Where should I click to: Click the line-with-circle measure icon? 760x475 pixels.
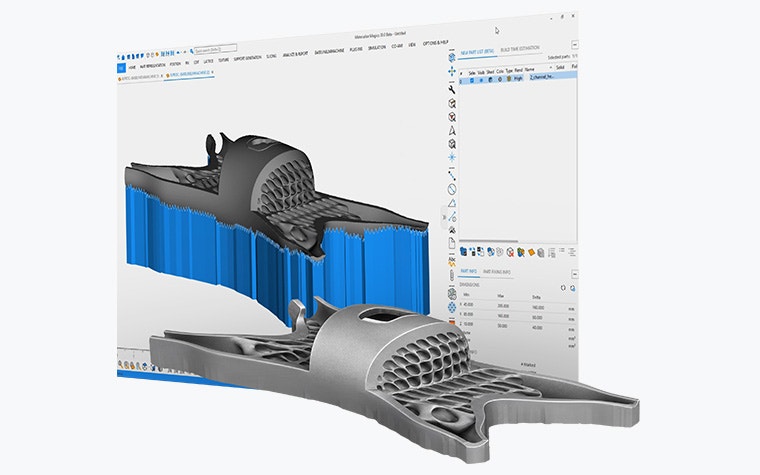(x=452, y=217)
